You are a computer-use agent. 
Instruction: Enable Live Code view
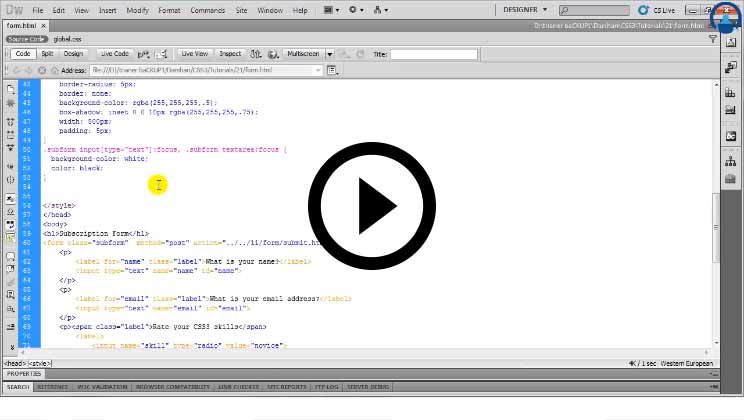115,53
